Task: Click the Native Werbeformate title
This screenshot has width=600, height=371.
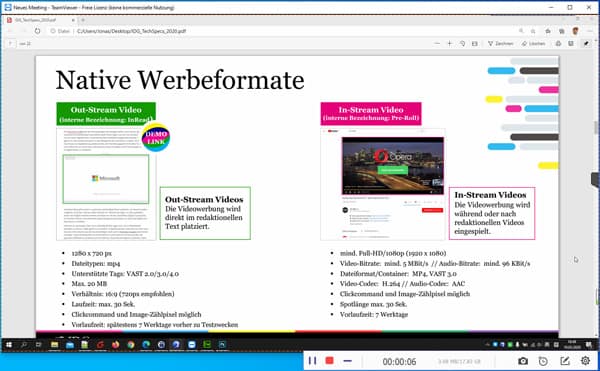Action: [180, 80]
